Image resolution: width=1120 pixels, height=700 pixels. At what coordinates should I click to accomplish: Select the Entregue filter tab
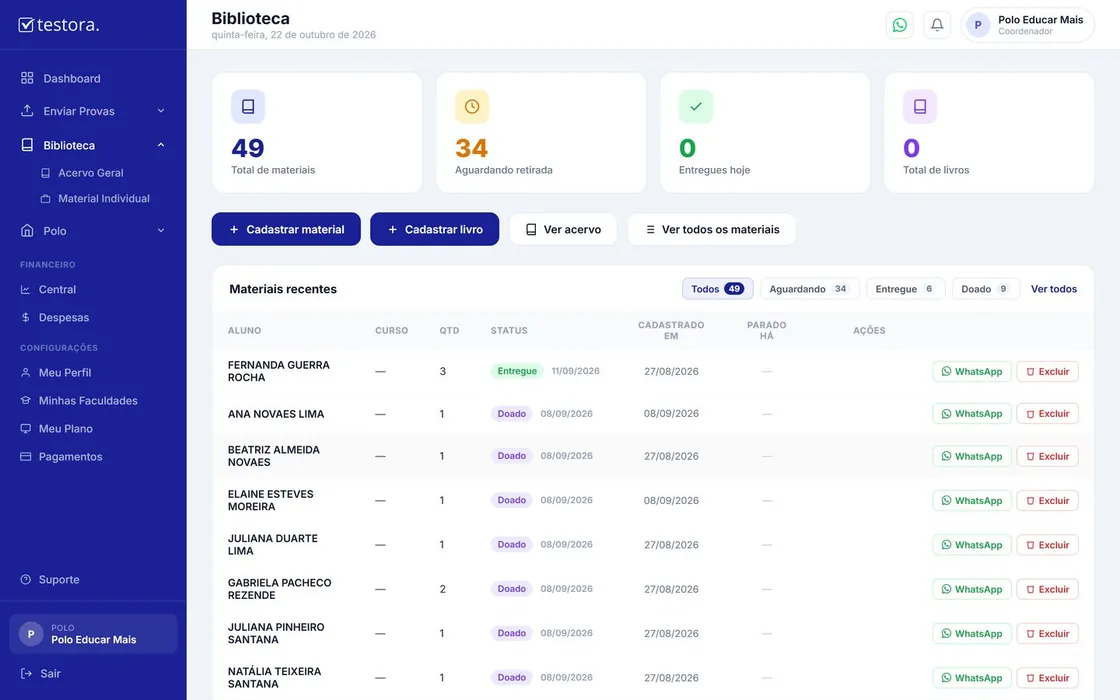point(905,289)
